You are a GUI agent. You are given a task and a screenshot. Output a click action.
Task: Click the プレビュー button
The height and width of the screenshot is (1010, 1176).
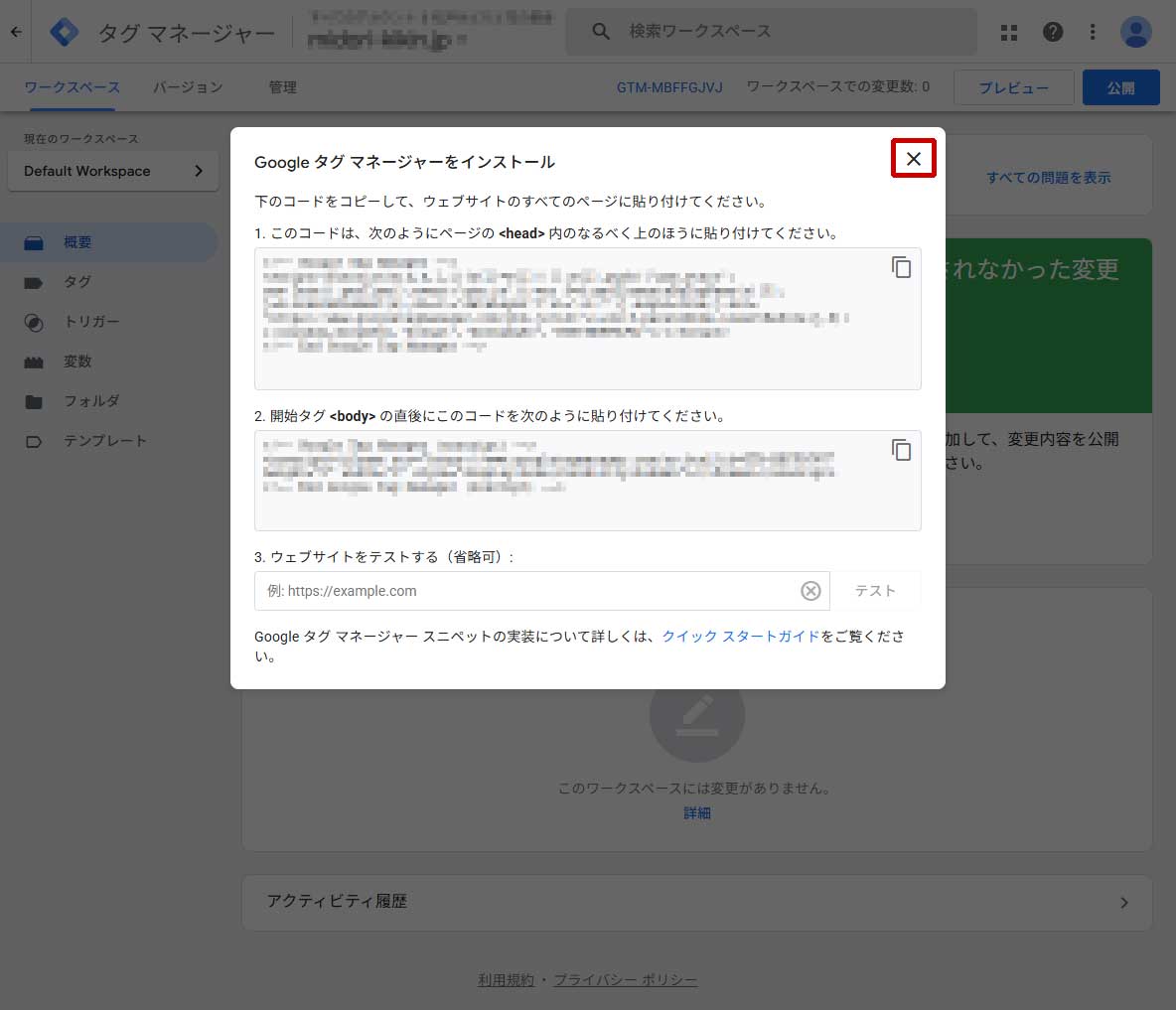[1013, 87]
